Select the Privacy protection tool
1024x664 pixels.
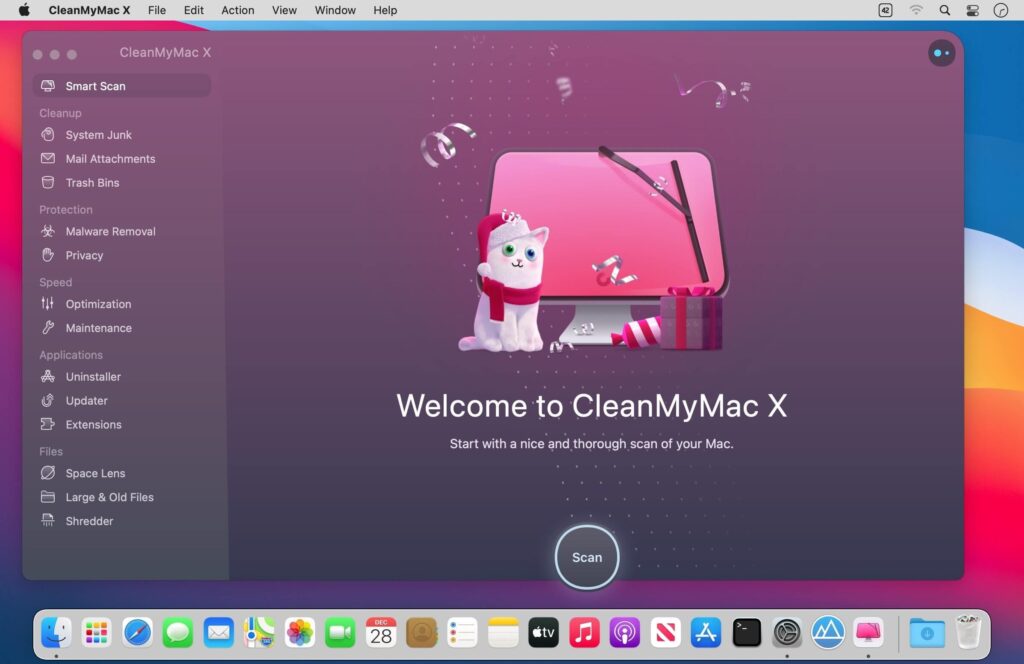[86, 255]
